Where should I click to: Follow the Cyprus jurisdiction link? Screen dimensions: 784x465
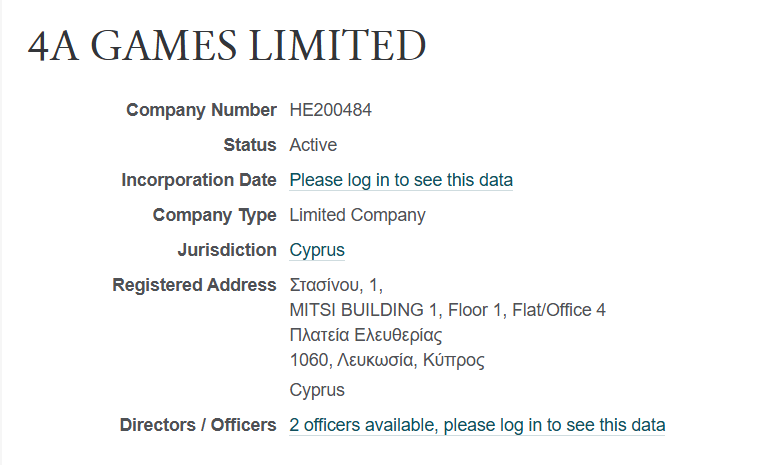tap(317, 250)
